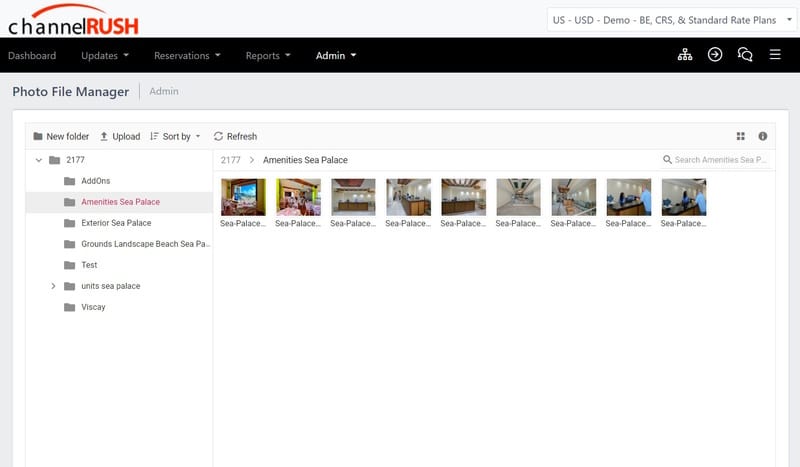Open the Exterior Sea Palace folder
The image size is (800, 467).
116,223
